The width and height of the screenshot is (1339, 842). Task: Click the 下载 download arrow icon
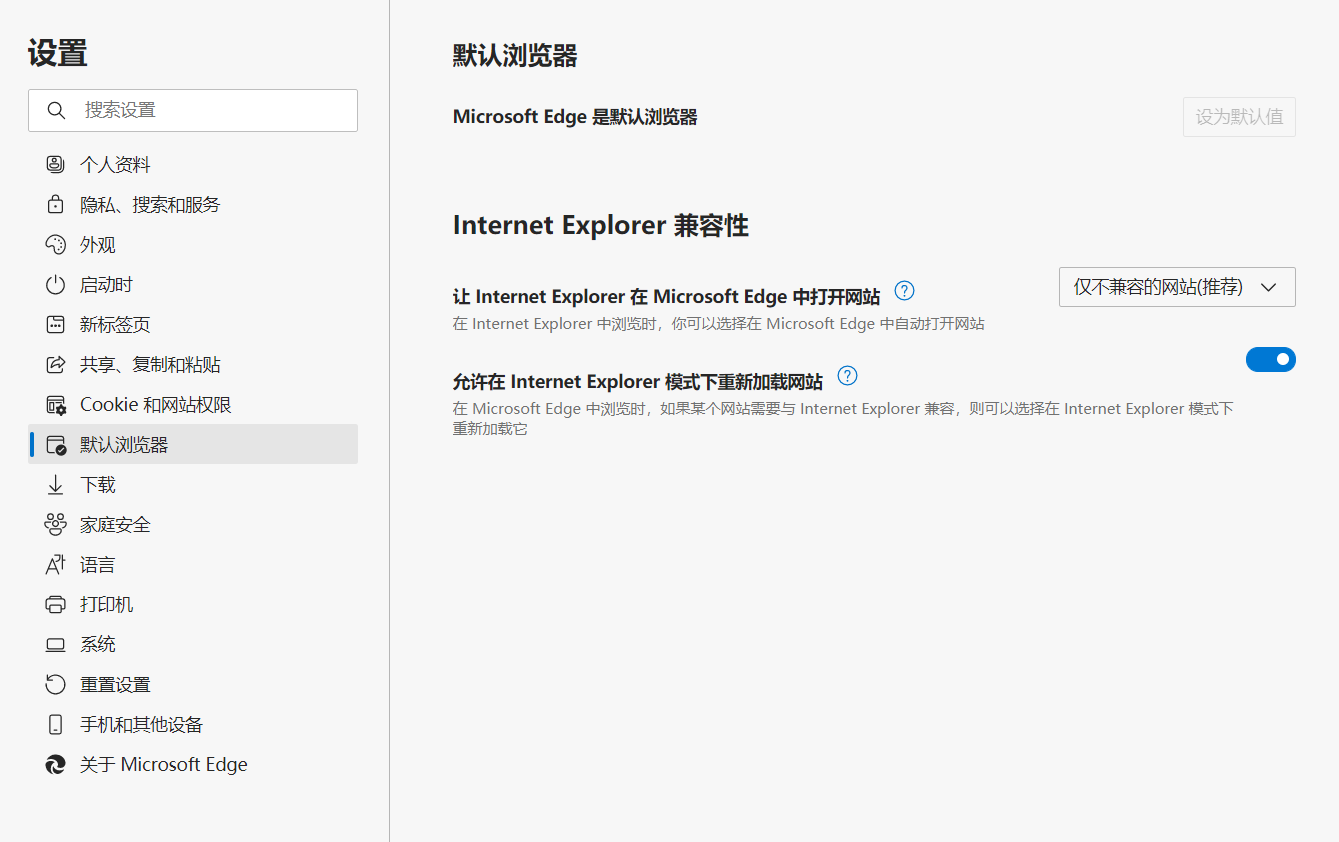pyautogui.click(x=55, y=484)
